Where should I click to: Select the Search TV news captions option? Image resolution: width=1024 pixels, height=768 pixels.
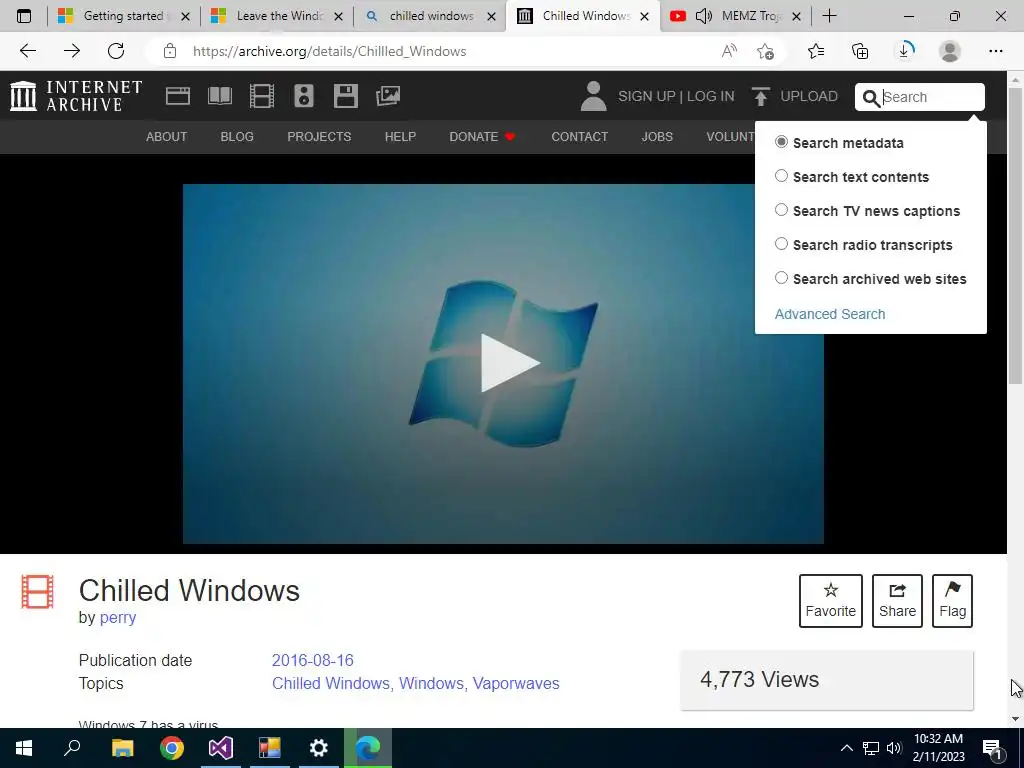(781, 210)
